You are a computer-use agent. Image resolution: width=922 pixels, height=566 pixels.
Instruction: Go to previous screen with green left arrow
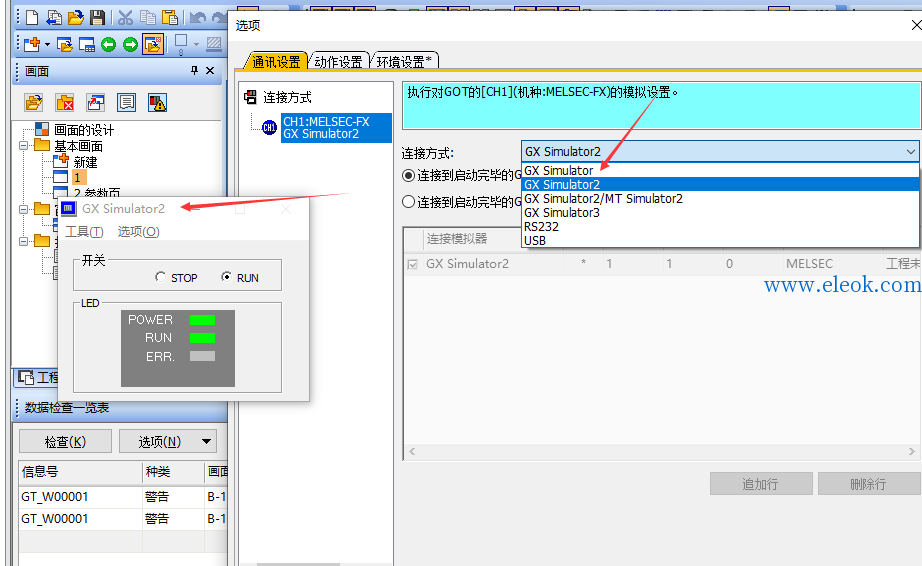(108, 44)
